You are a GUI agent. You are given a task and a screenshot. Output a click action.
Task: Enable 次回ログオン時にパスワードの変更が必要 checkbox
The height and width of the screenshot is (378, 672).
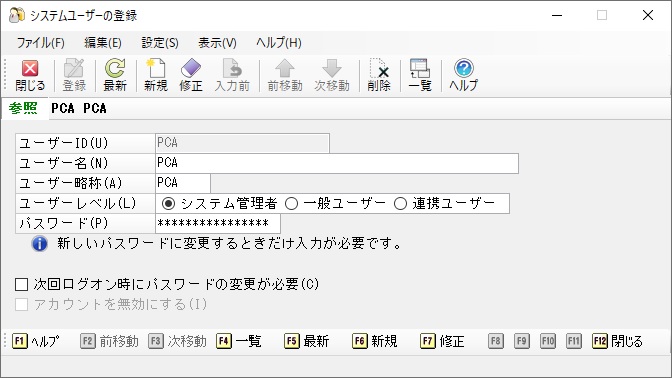point(21,284)
